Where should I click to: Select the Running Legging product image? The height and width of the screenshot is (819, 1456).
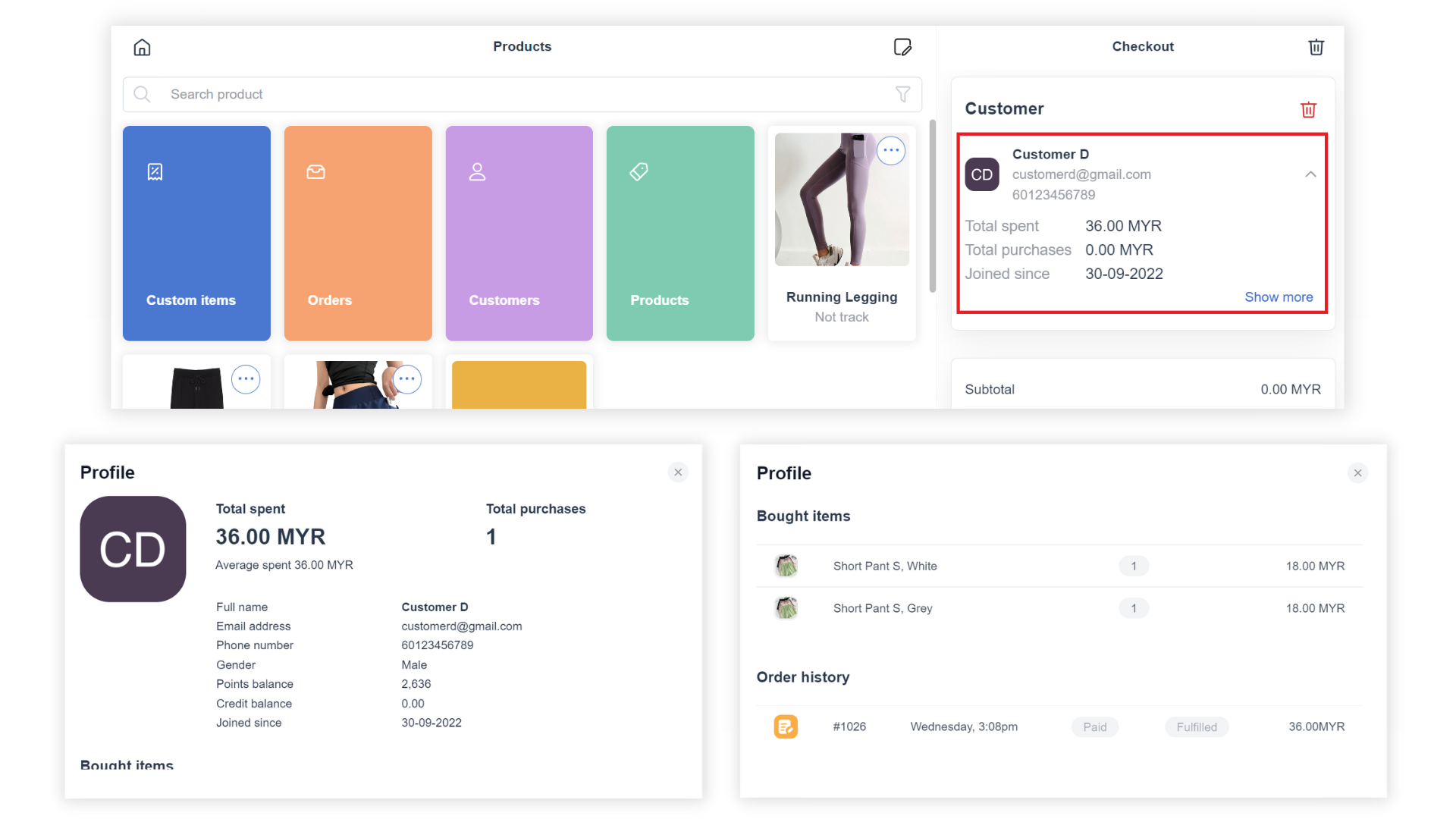[842, 199]
